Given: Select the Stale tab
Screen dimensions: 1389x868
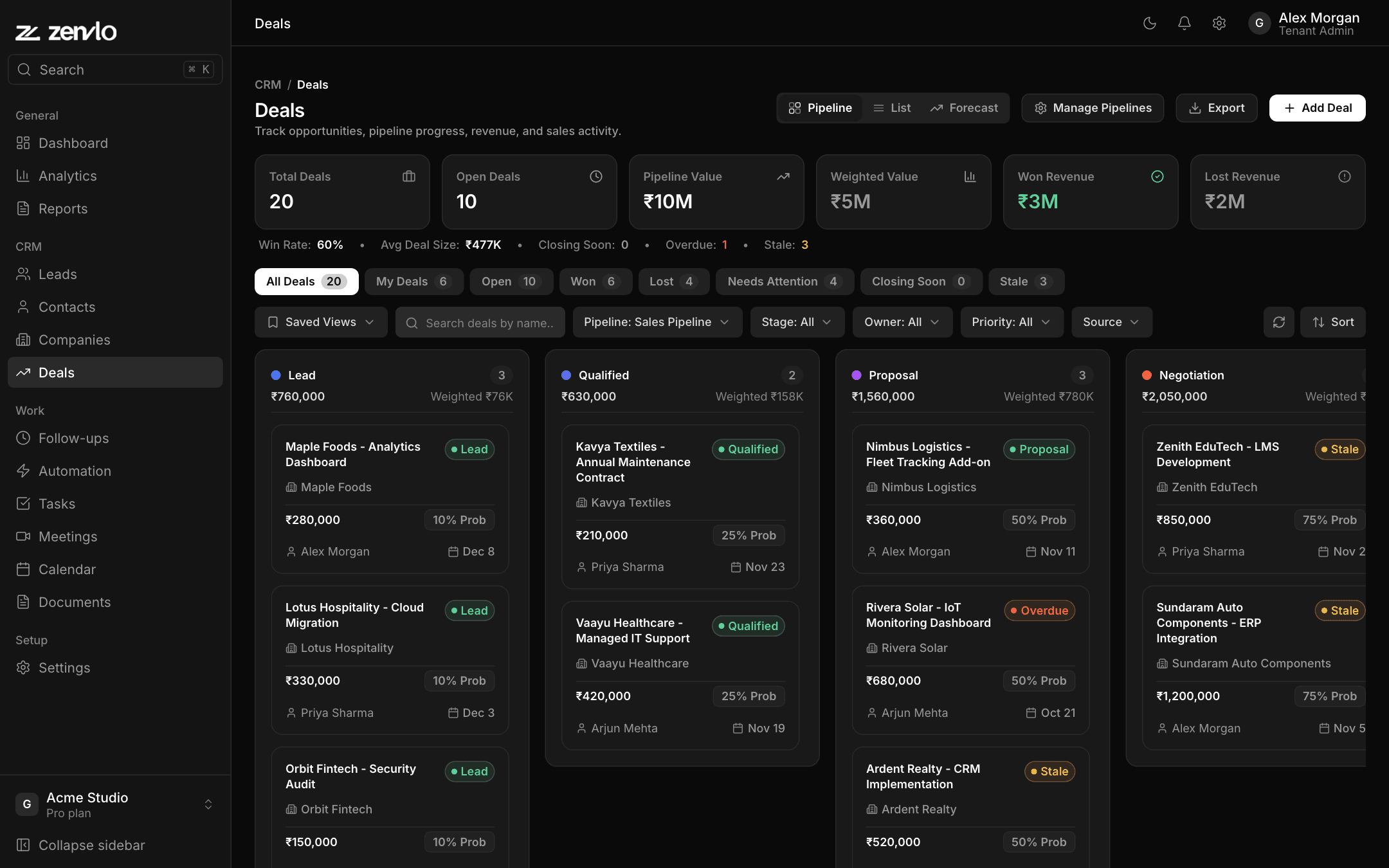Looking at the screenshot, I should coord(1026,282).
